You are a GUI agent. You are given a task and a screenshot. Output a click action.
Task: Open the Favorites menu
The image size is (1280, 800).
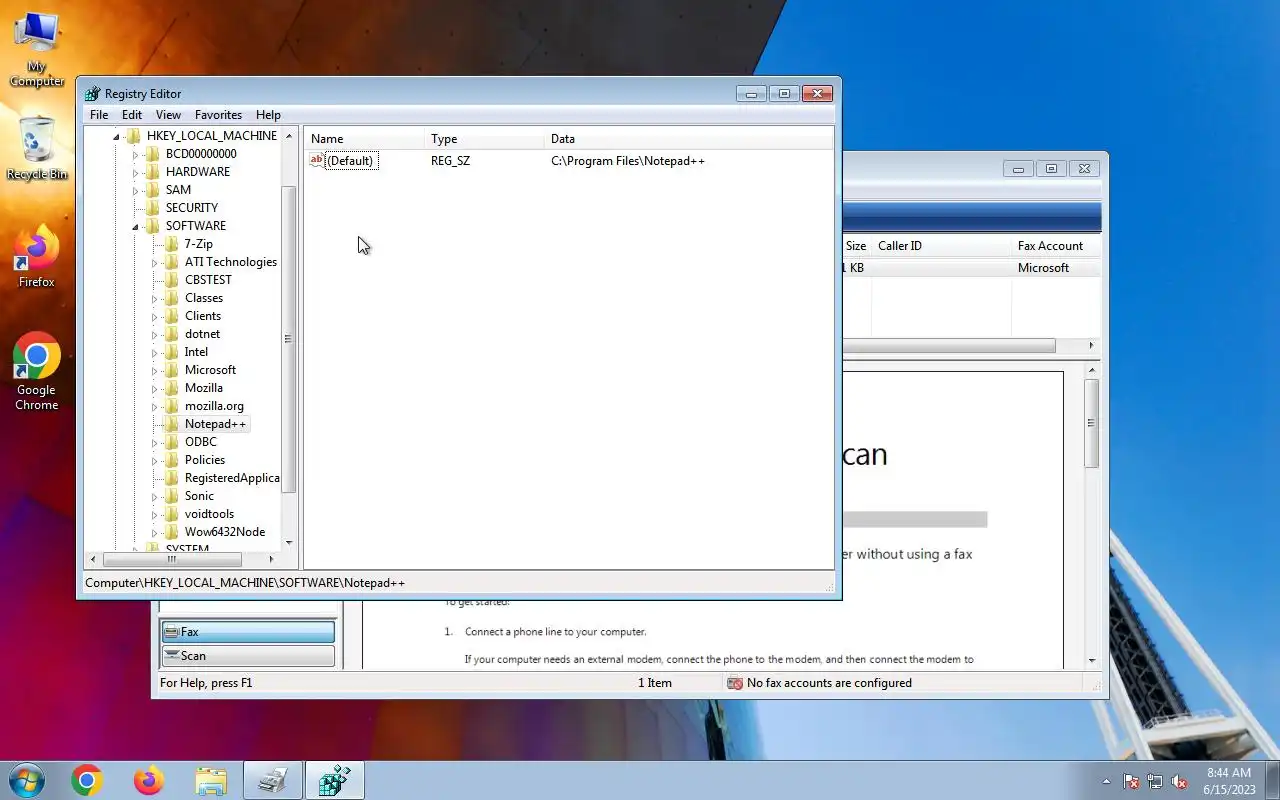point(218,115)
